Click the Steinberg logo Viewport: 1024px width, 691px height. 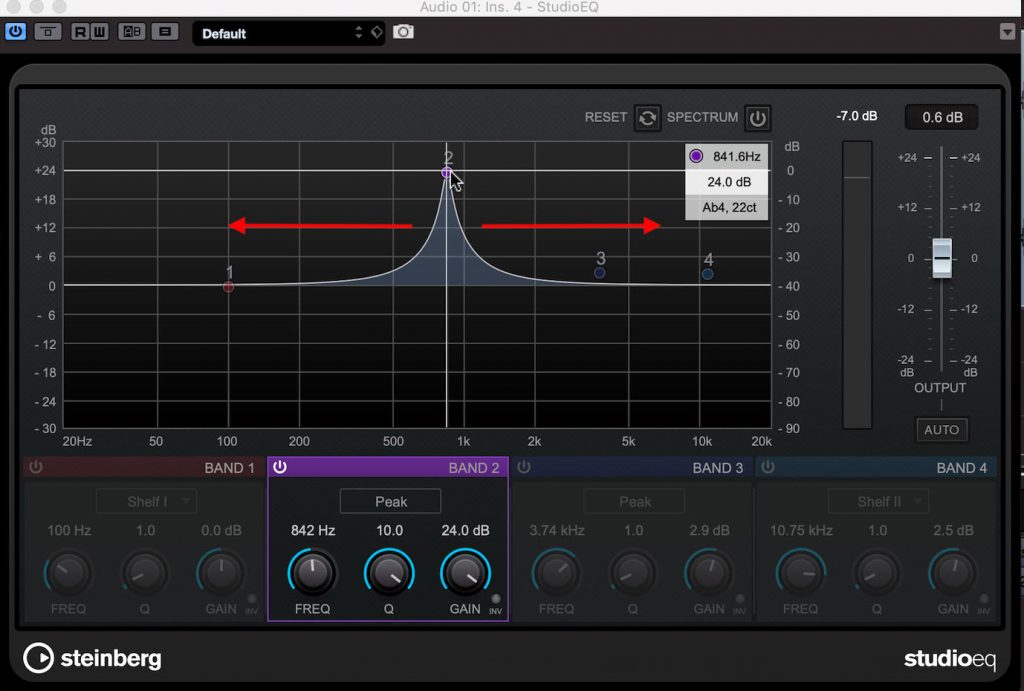[x=92, y=658]
